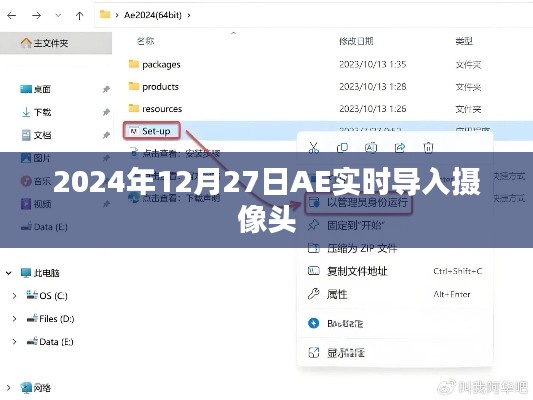Collapse the 此电脑 tree node

tap(8, 273)
